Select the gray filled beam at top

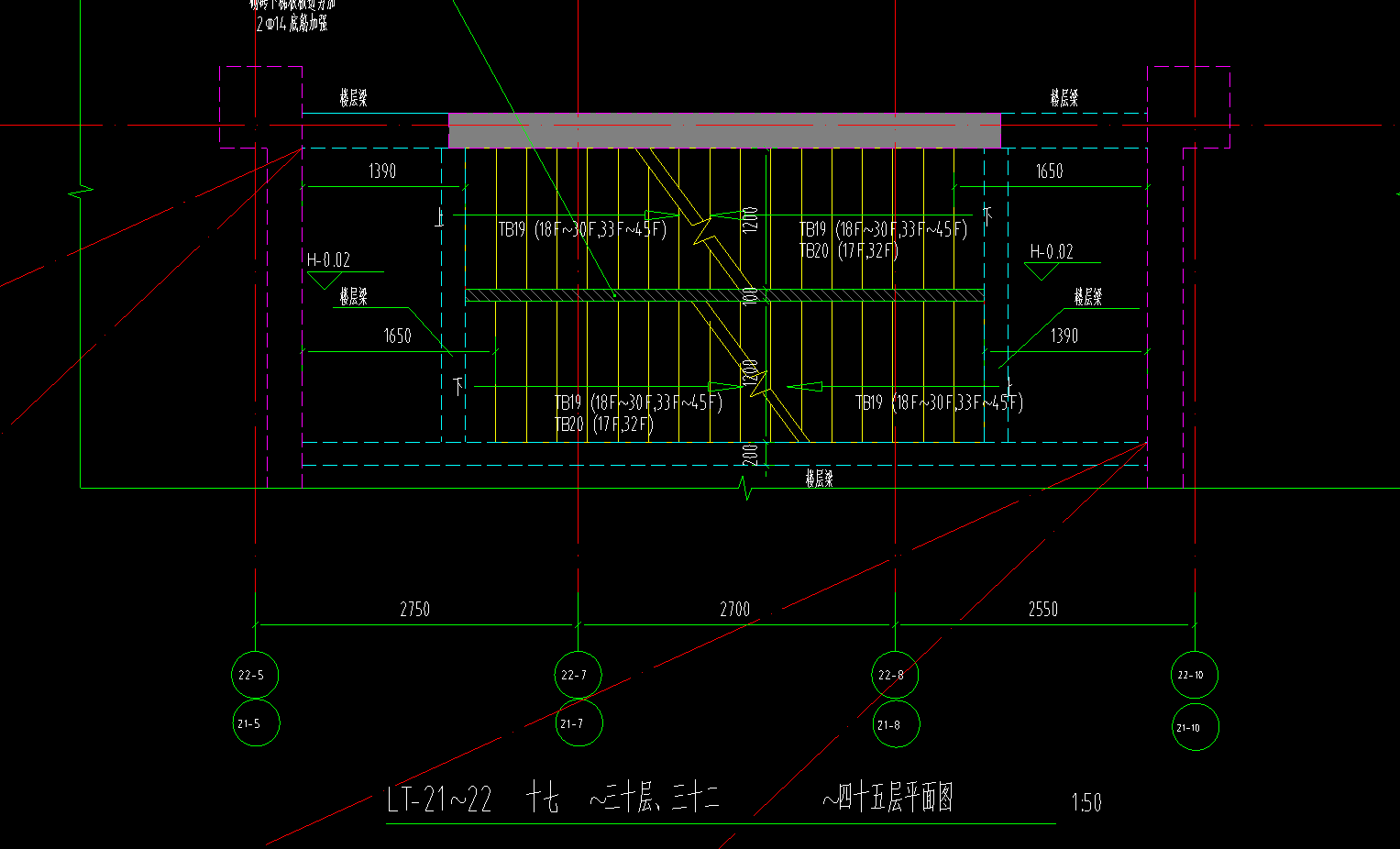coord(724,130)
